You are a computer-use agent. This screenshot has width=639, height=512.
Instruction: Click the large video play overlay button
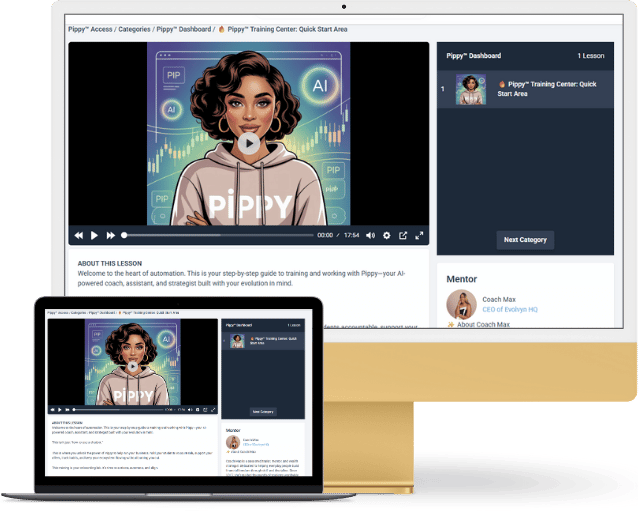[249, 143]
